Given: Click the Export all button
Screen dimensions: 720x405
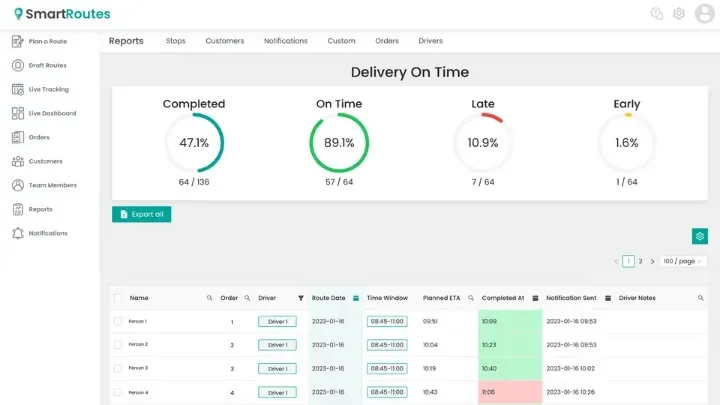Looking at the screenshot, I should pos(141,214).
